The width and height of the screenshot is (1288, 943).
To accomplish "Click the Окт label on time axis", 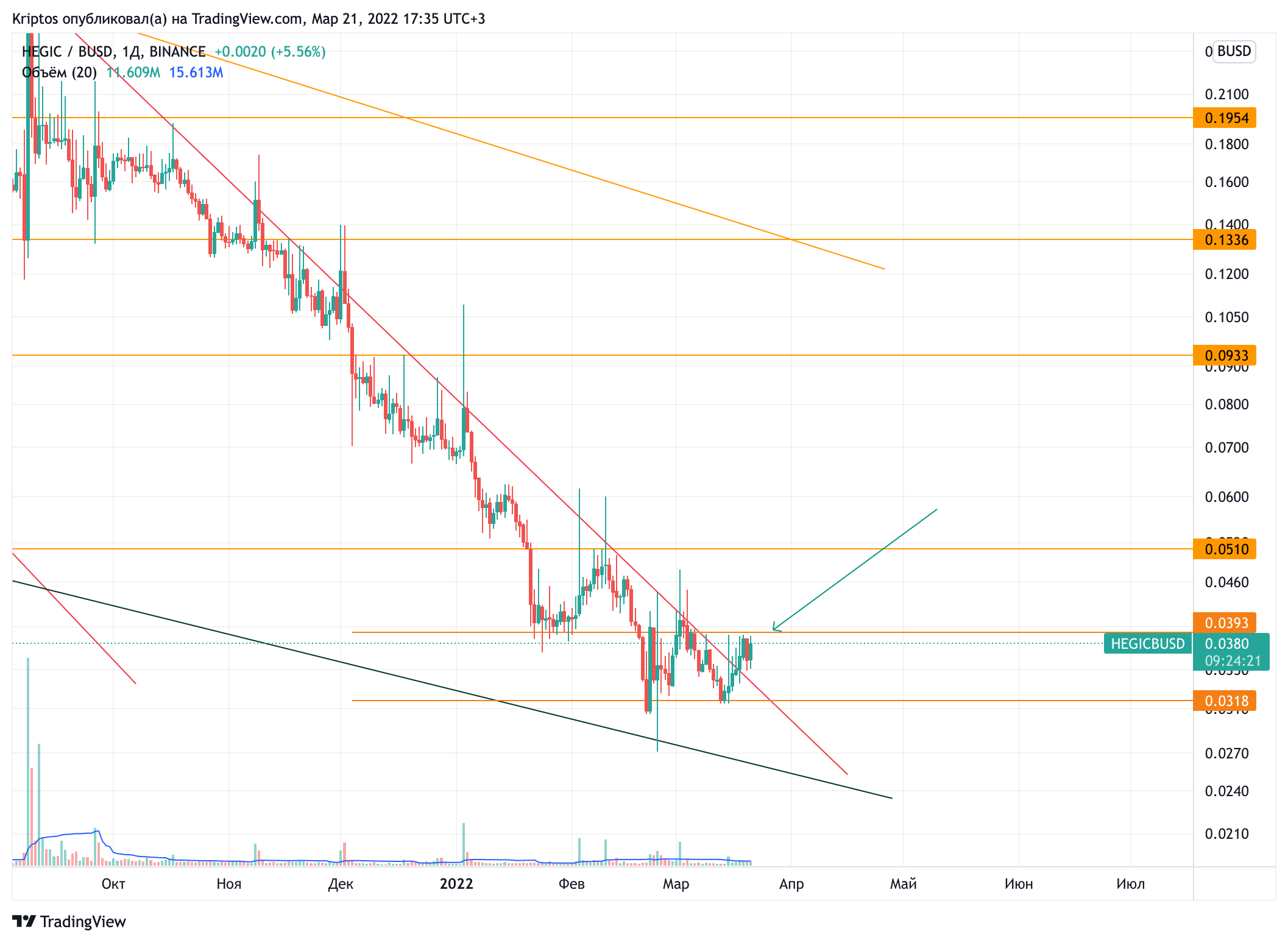I will pos(113,884).
